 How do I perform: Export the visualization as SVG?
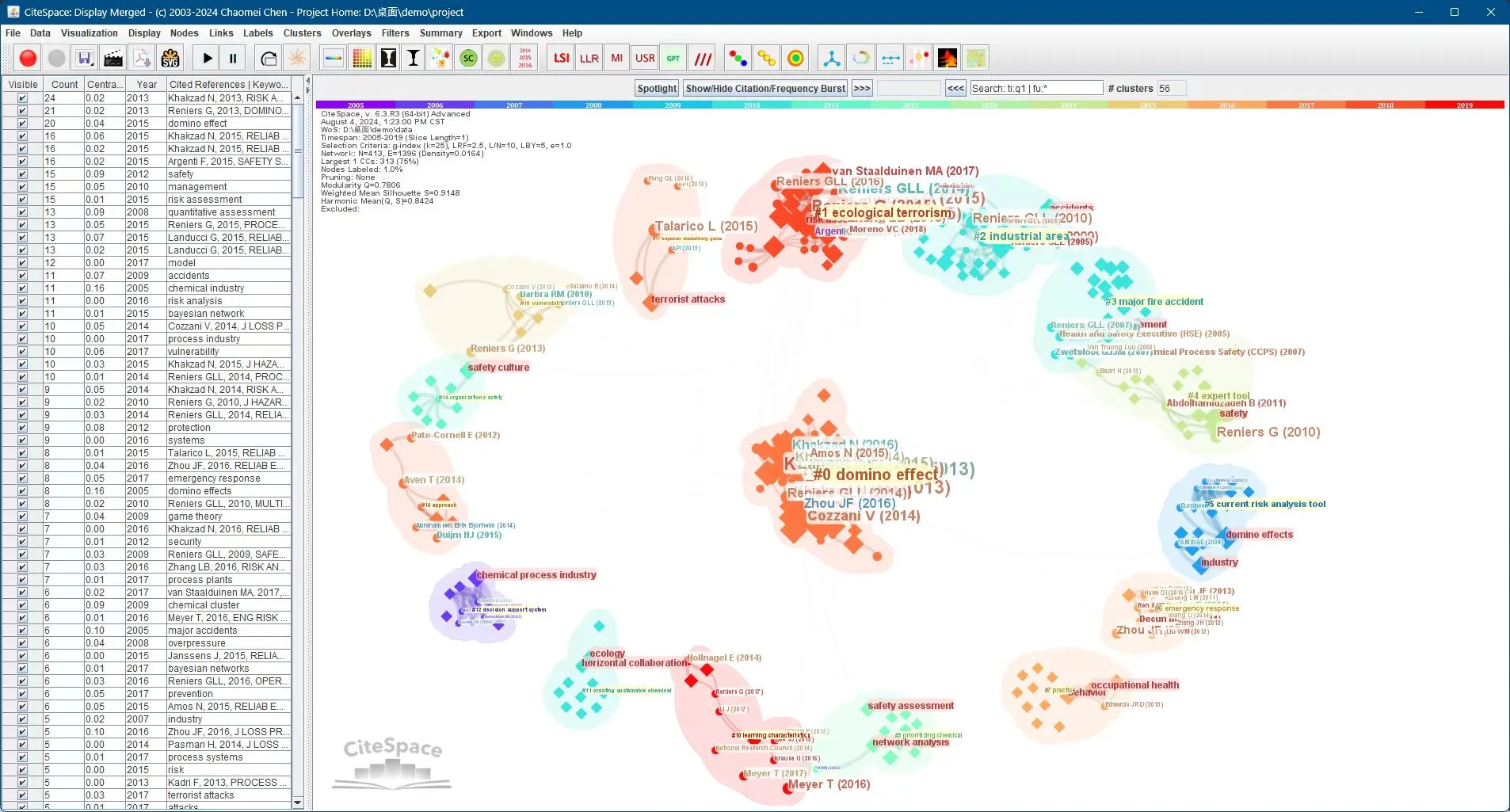point(170,58)
